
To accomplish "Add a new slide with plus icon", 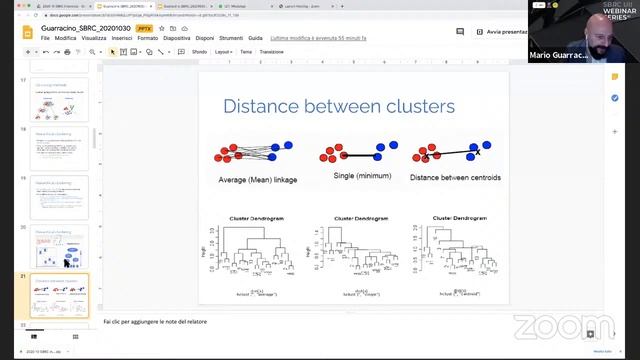I will pos(28,52).
